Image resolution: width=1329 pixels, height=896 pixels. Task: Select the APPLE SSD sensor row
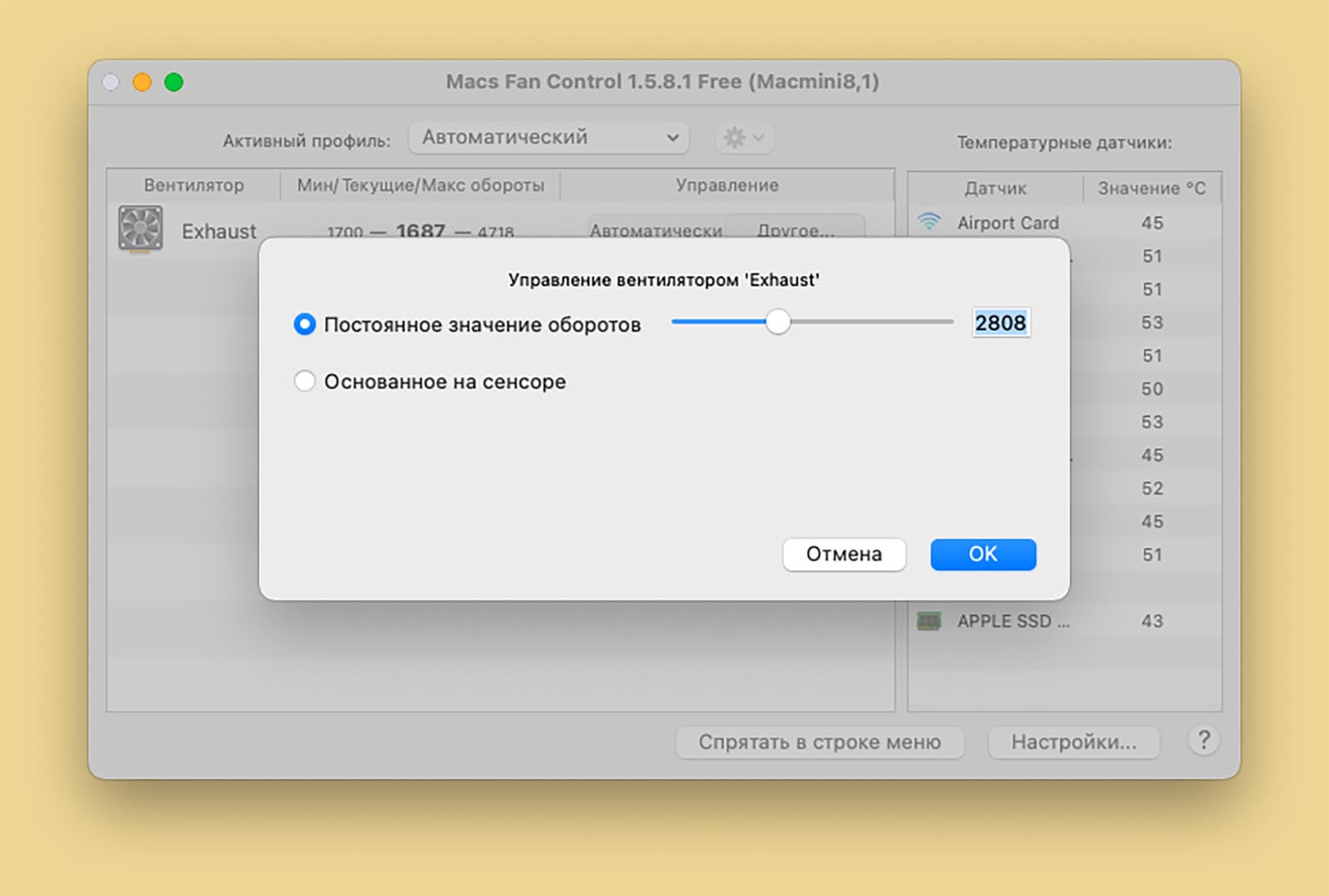[1065, 621]
